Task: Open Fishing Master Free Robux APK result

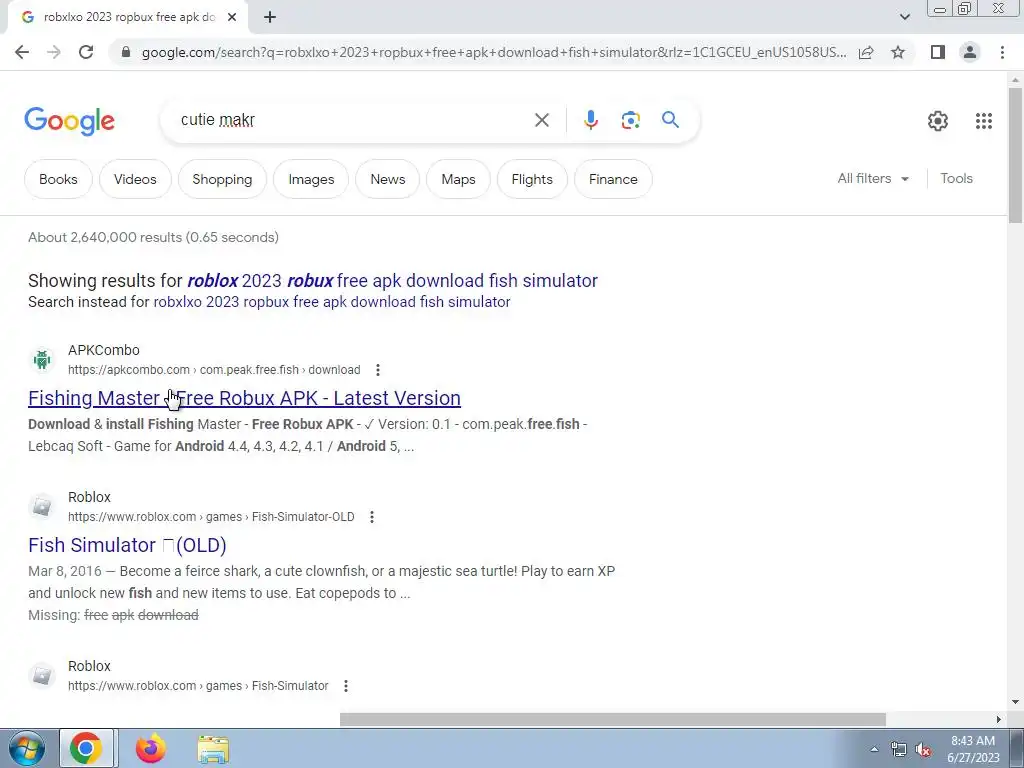Action: (244, 398)
